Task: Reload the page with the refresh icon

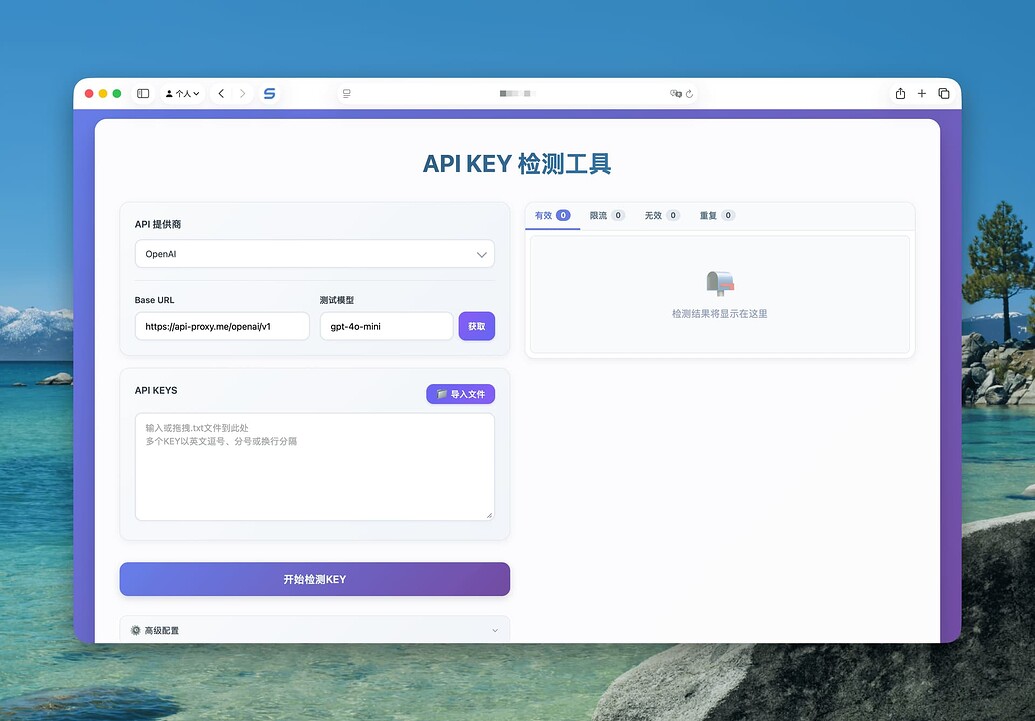Action: point(689,94)
